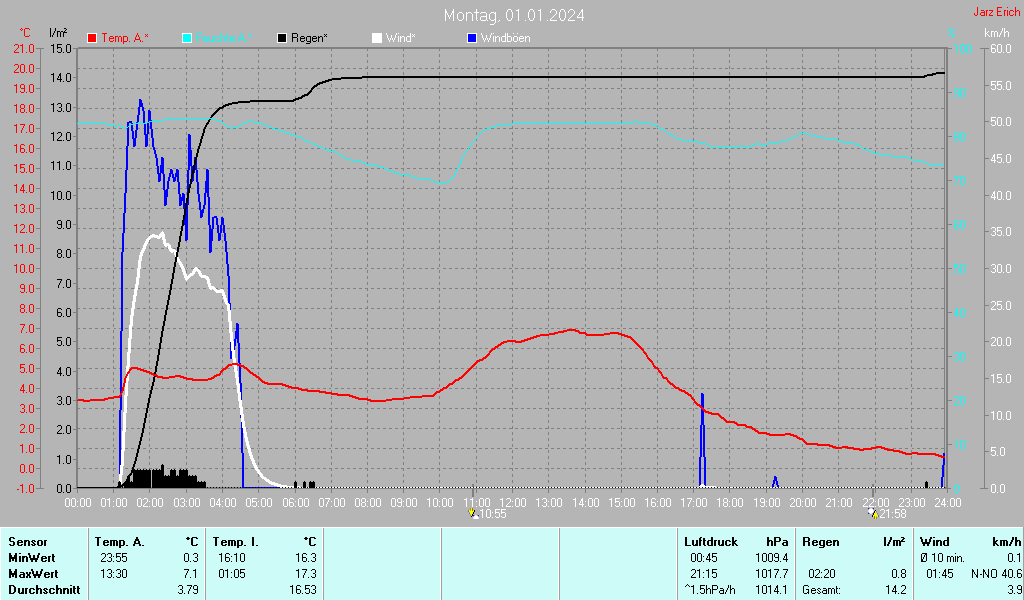
Task: Click the minimum outdoor temperature value 0.3
Action: (x=191, y=558)
